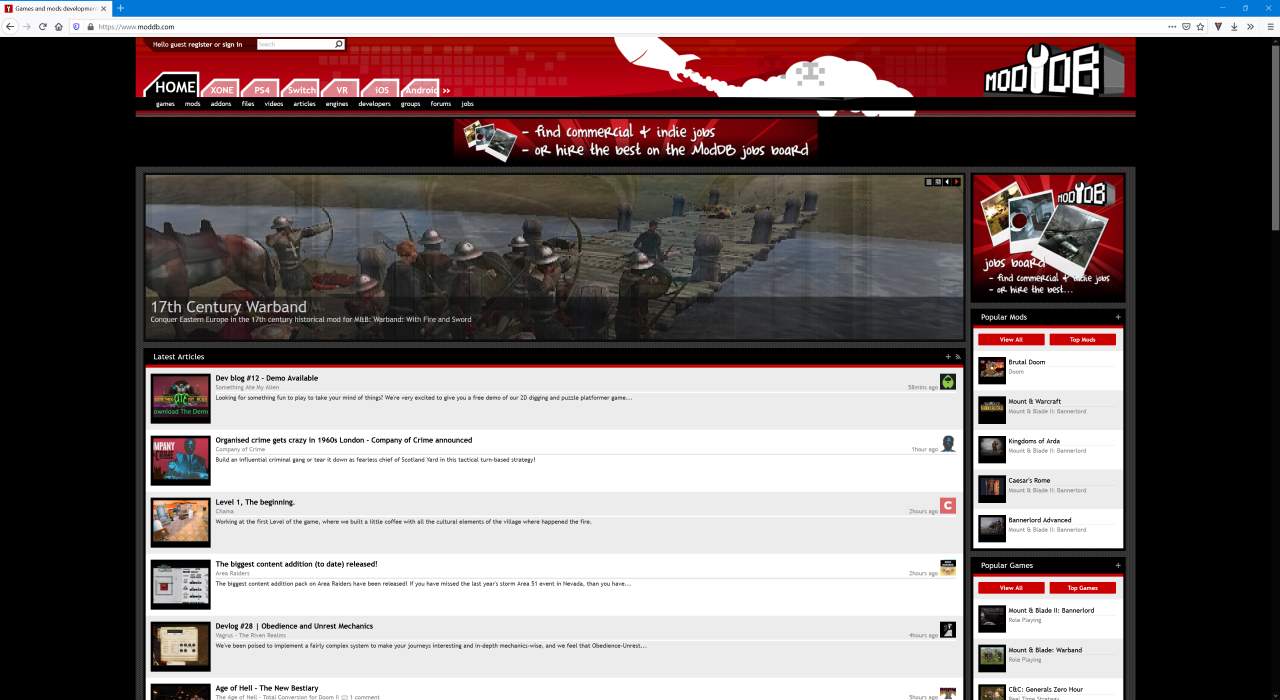The width and height of the screenshot is (1280, 700).
Task: Open the Downloads arrow icon
Action: [x=1234, y=27]
